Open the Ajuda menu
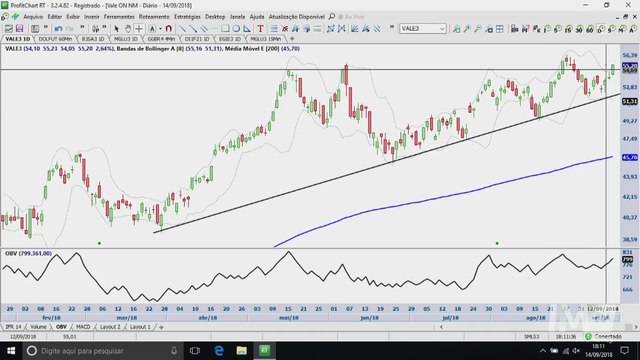 point(257,17)
